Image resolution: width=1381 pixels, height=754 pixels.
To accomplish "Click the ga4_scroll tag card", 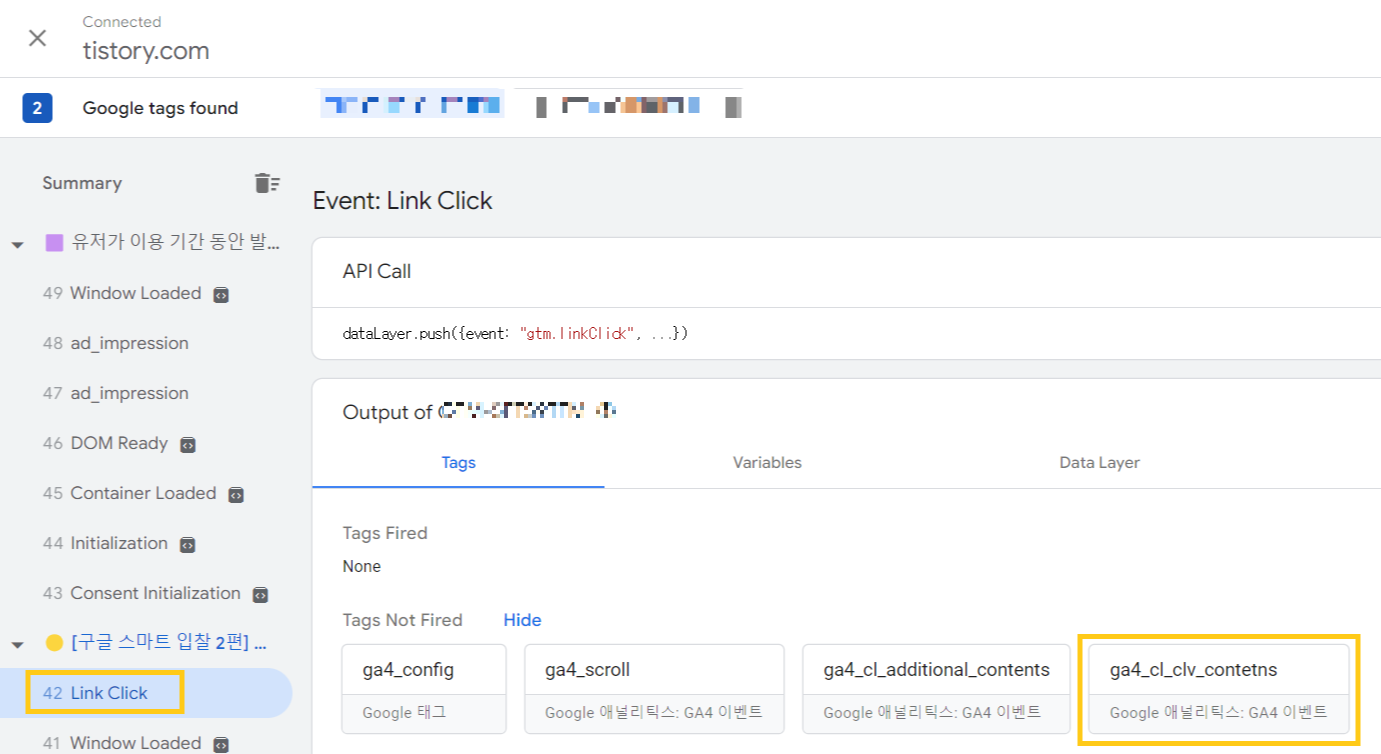I will click(654, 688).
